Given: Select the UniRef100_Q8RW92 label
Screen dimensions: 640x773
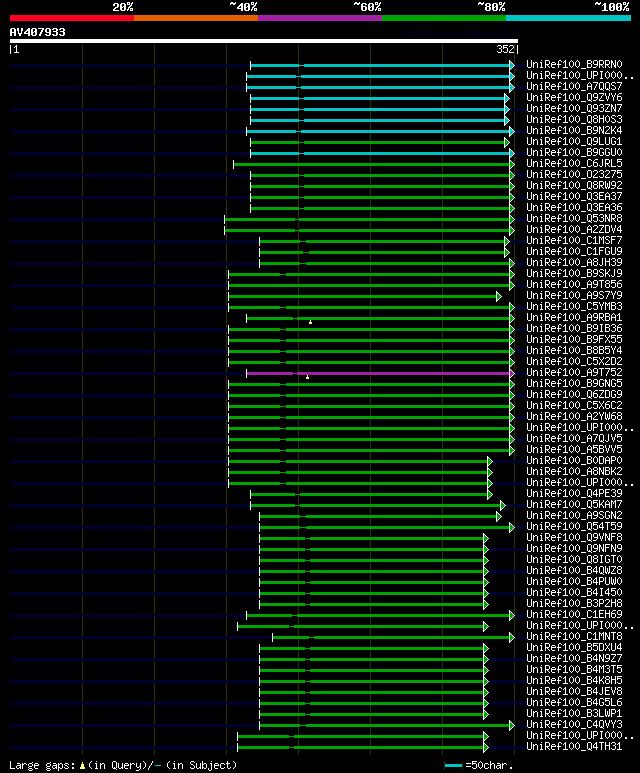Looking at the screenshot, I should tap(574, 185).
